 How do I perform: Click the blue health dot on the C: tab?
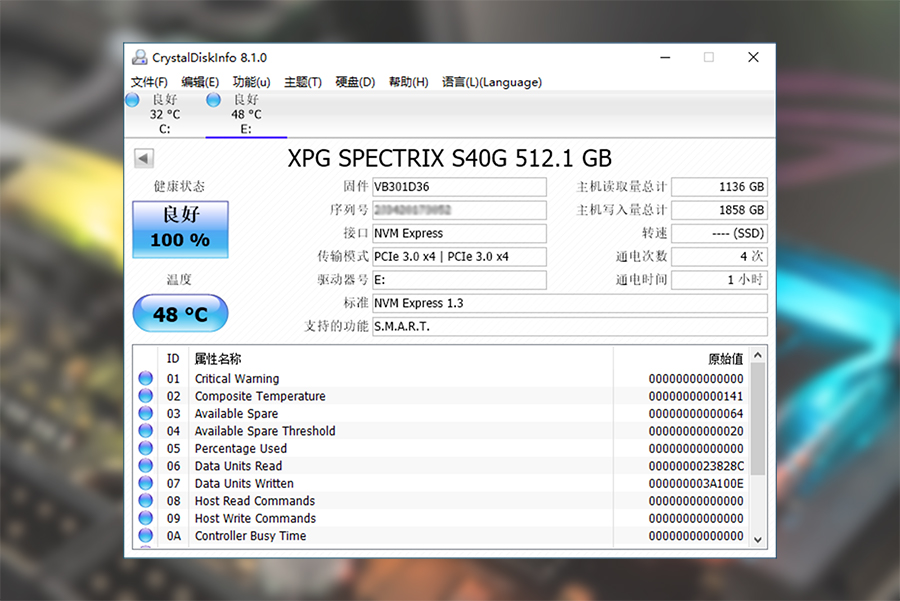(132, 100)
